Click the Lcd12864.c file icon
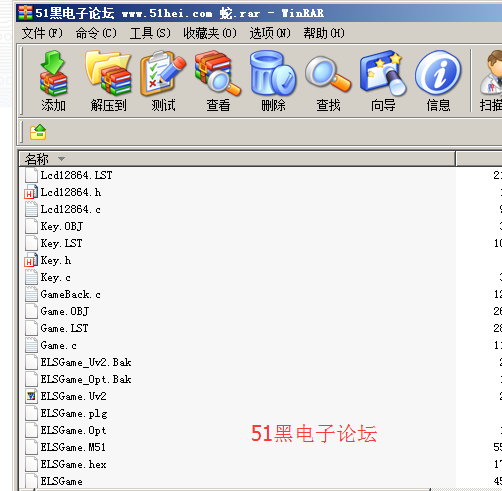The width and height of the screenshot is (502, 491). [31, 209]
